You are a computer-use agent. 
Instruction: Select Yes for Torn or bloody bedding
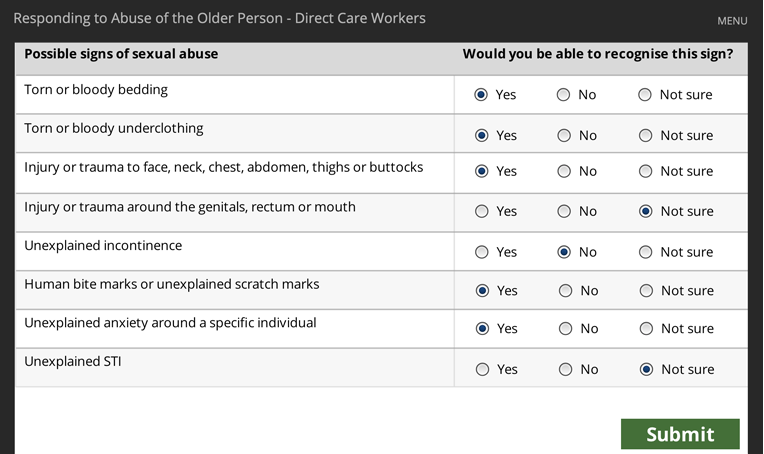point(481,95)
